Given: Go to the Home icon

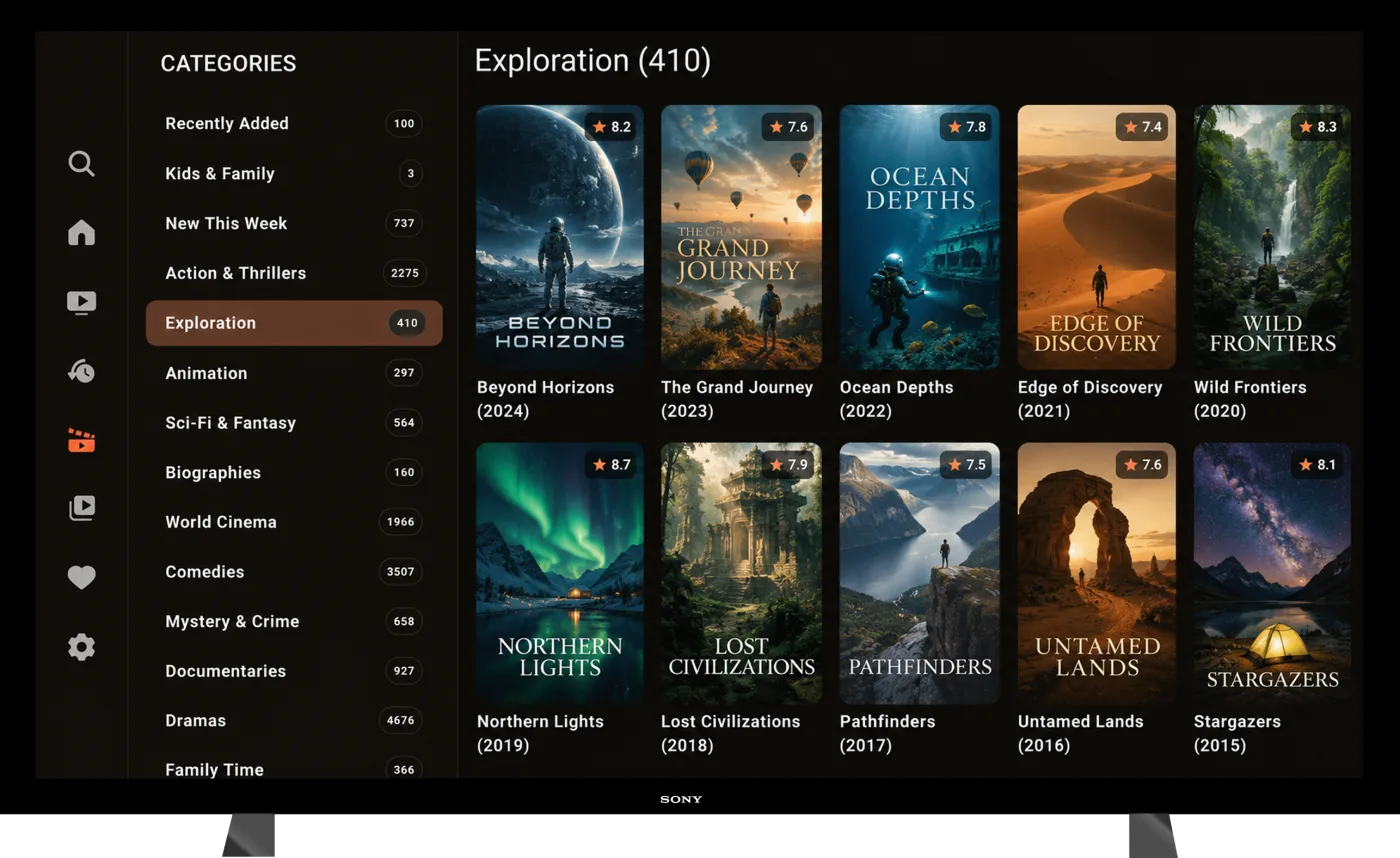Looking at the screenshot, I should 82,233.
